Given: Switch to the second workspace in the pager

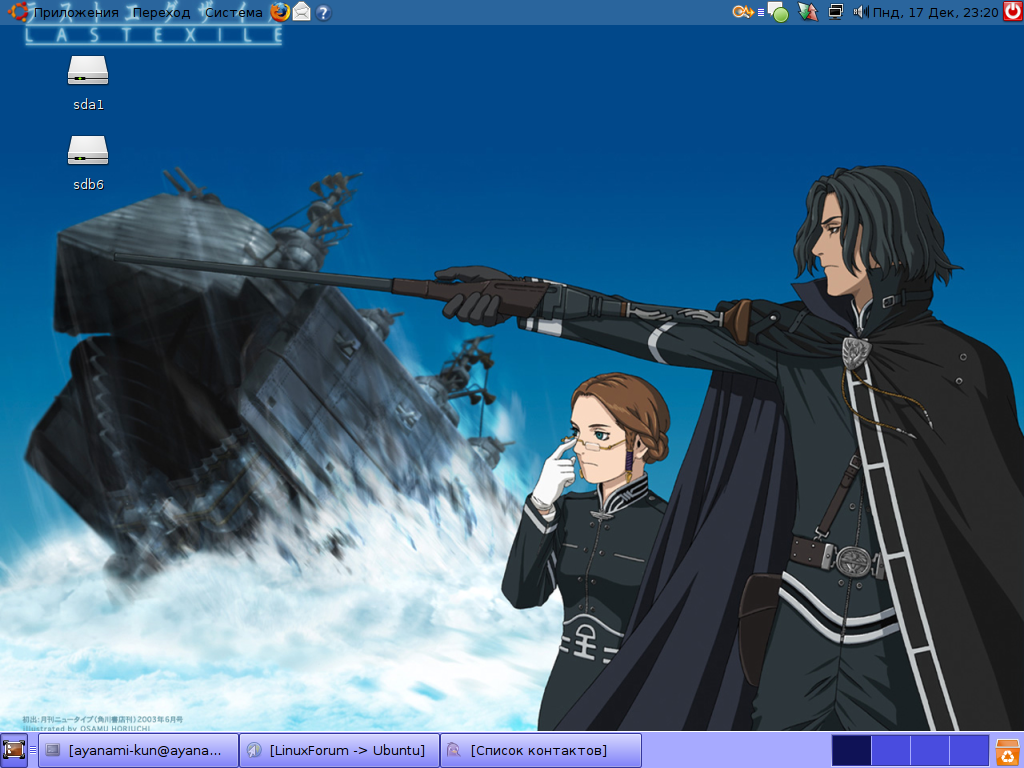Looking at the screenshot, I should pyautogui.click(x=890, y=750).
